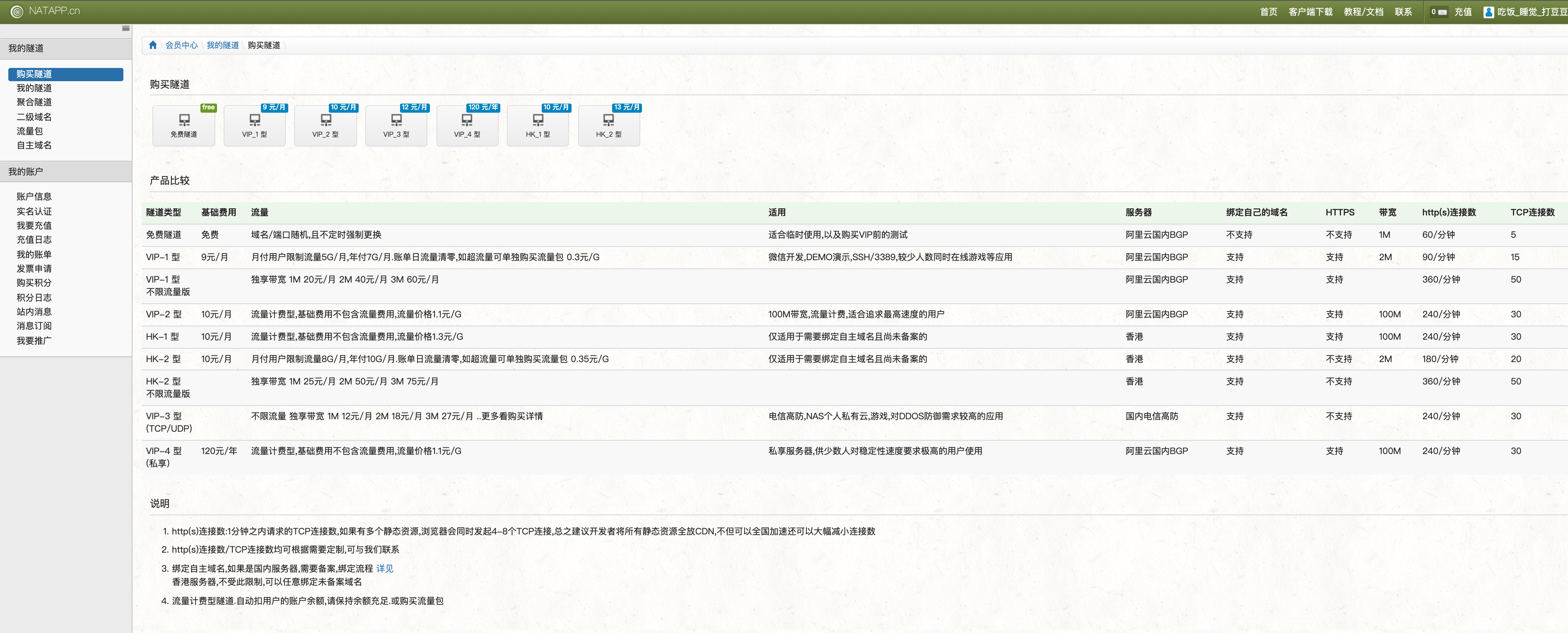This screenshot has width=1568, height=633.
Task: Open 流量包 in the sidebar
Action: [30, 131]
